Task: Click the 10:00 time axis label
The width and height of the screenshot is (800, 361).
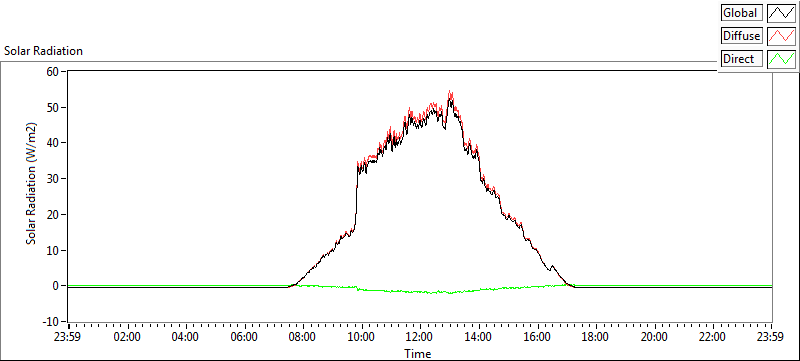Action: coord(362,337)
